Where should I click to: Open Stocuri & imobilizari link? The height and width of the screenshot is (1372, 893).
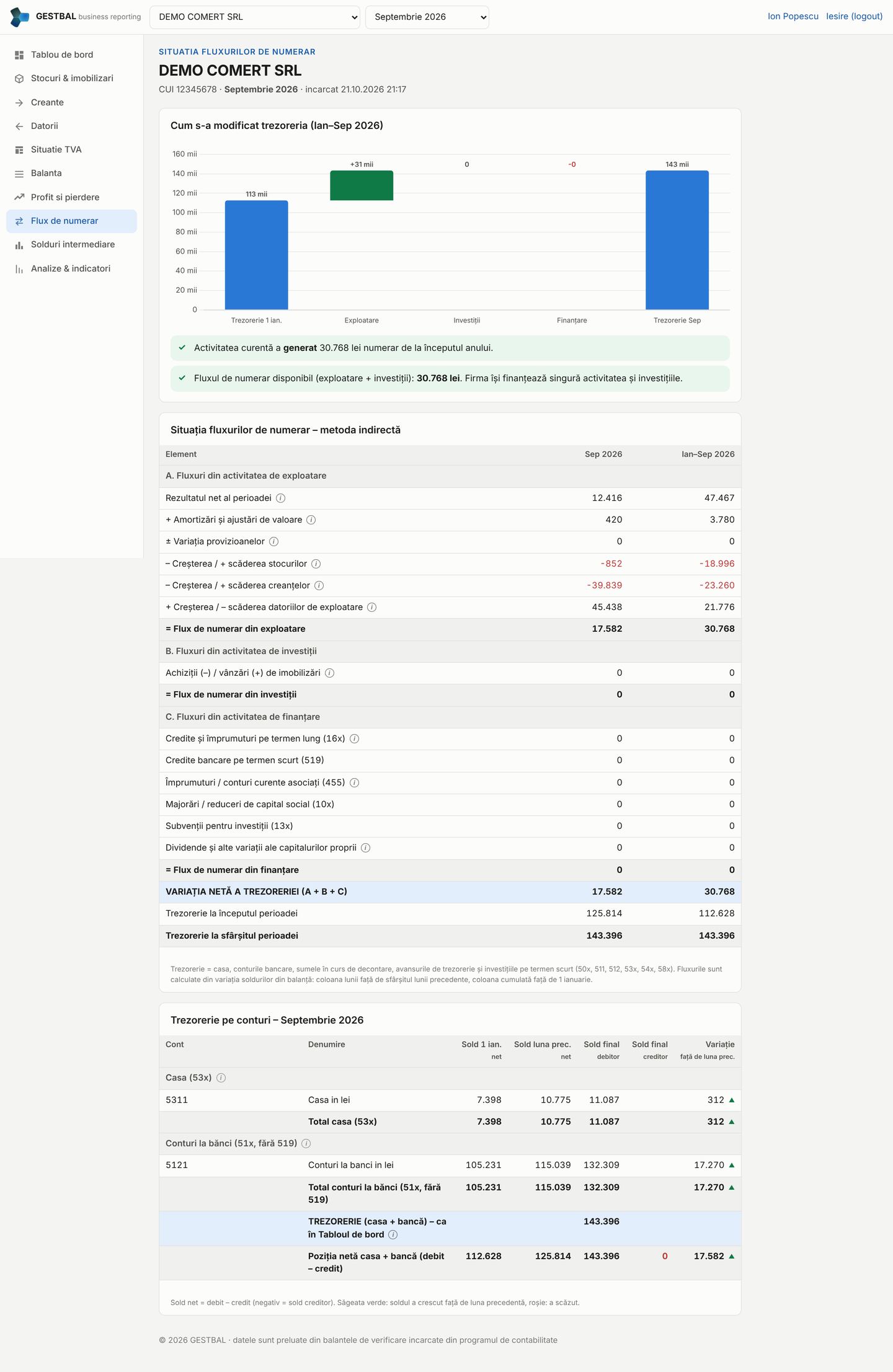(72, 79)
